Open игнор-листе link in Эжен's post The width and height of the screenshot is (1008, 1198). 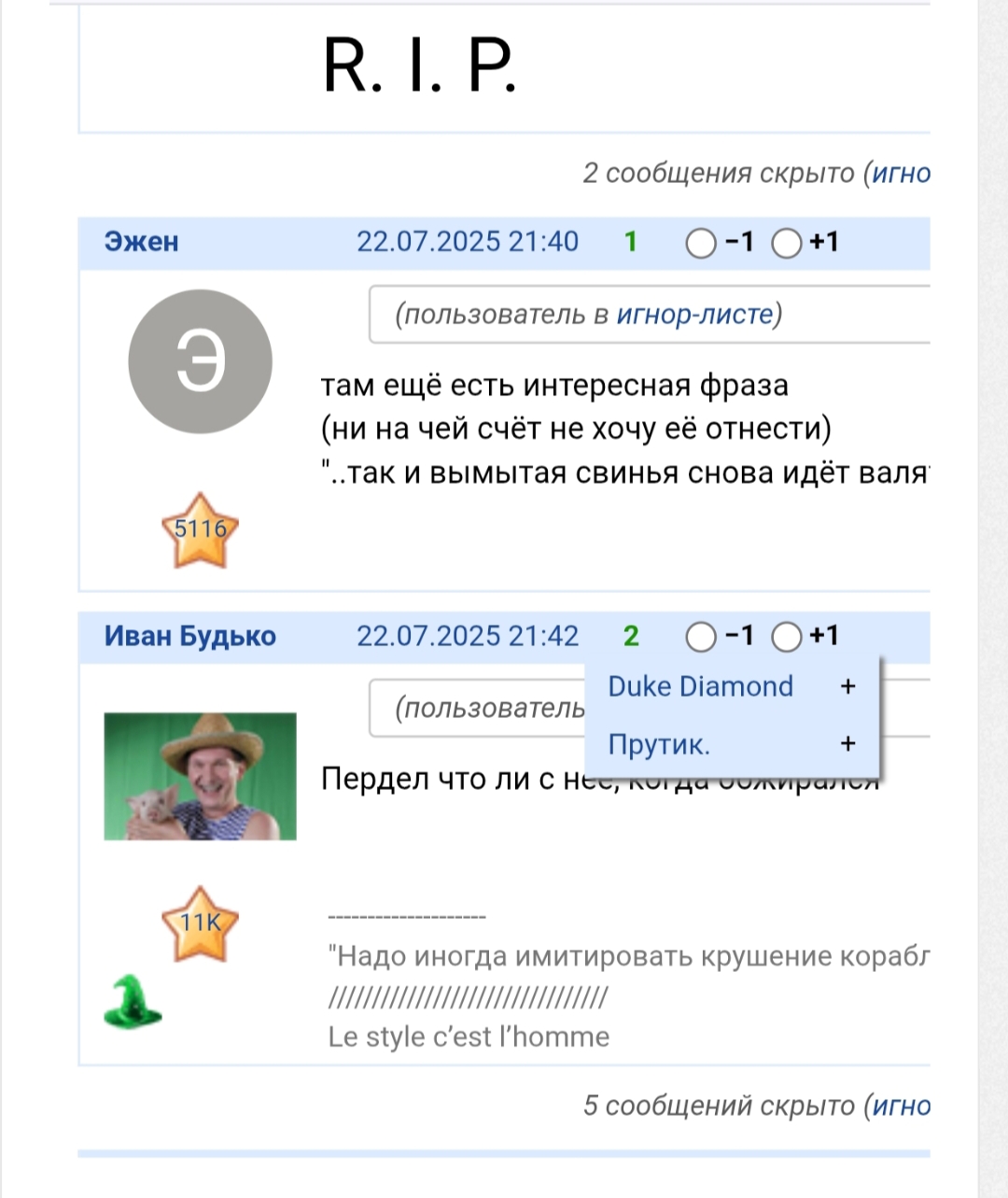[694, 315]
